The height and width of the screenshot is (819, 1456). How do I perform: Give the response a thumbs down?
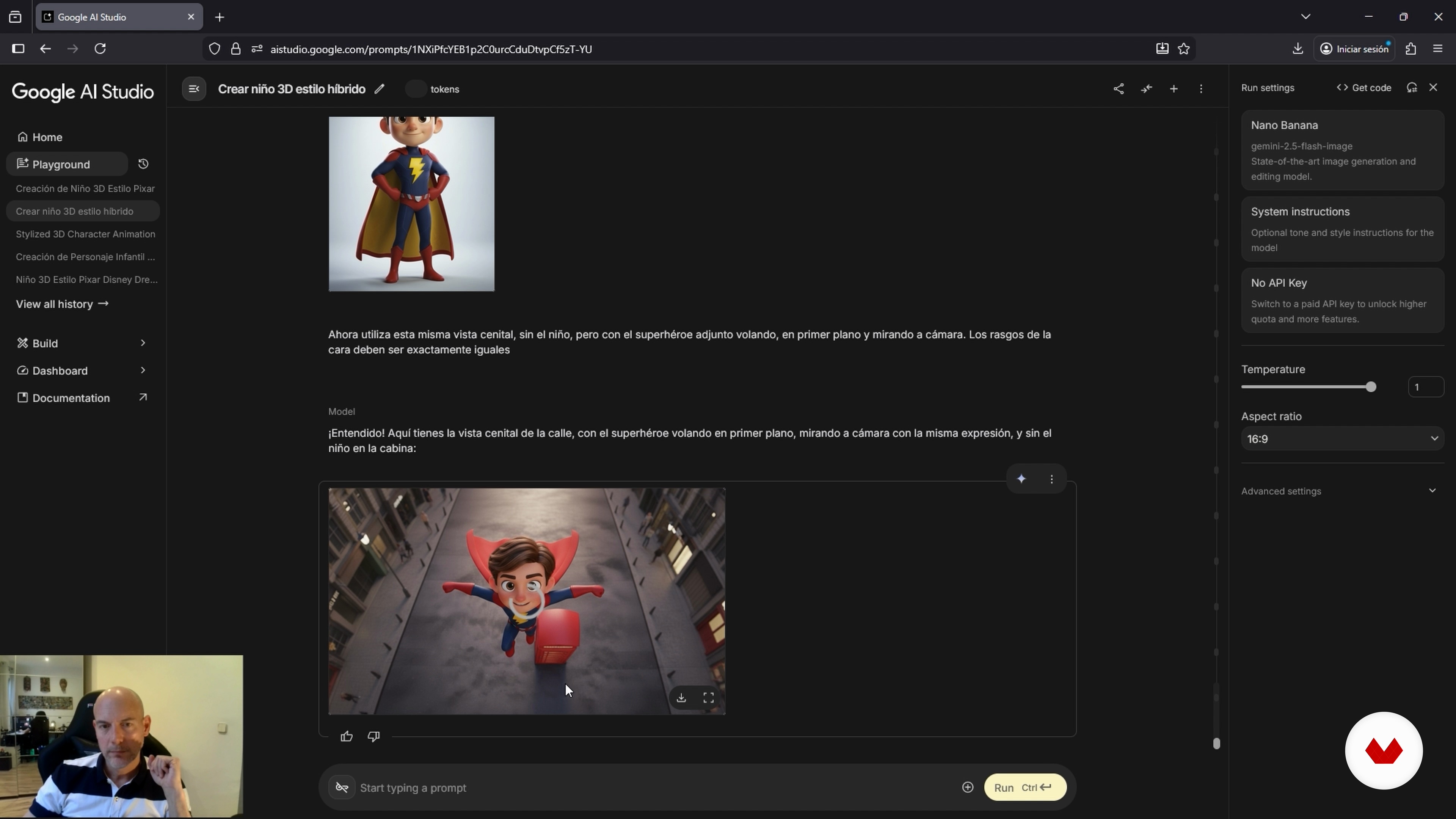click(373, 736)
